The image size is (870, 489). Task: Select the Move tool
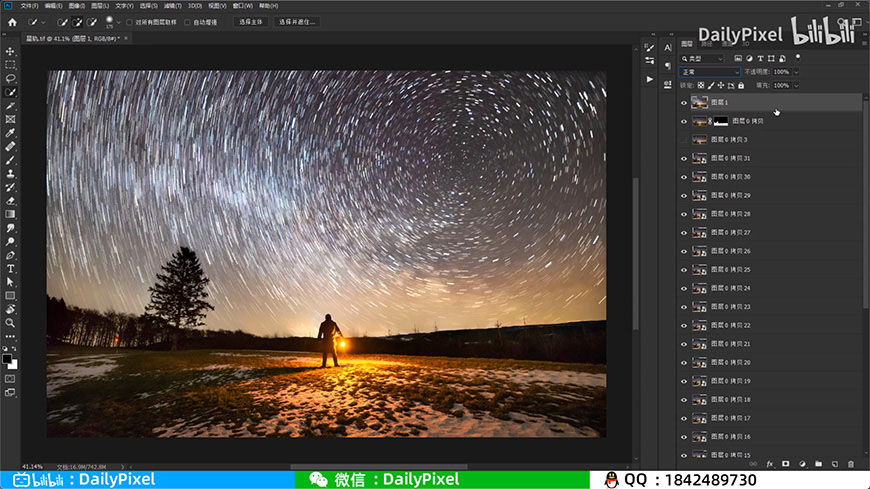click(10, 52)
